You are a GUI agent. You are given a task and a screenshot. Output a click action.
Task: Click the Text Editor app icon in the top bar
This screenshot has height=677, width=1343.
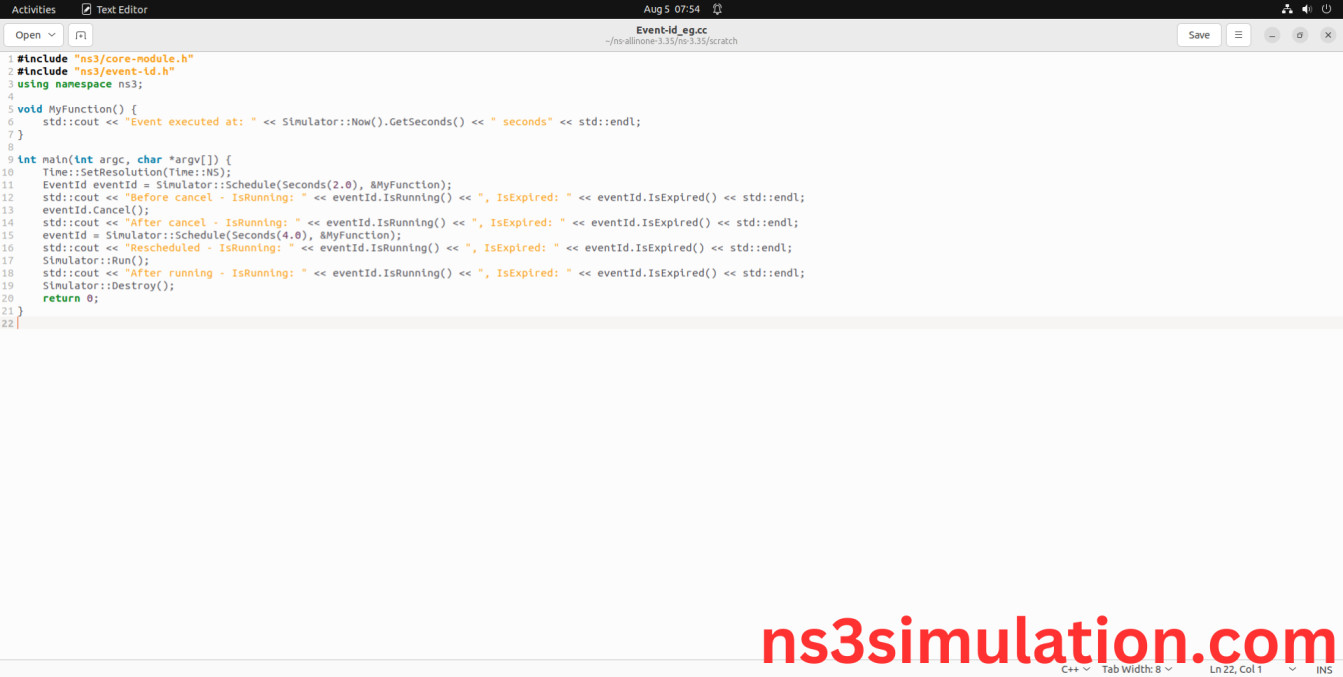click(87, 9)
